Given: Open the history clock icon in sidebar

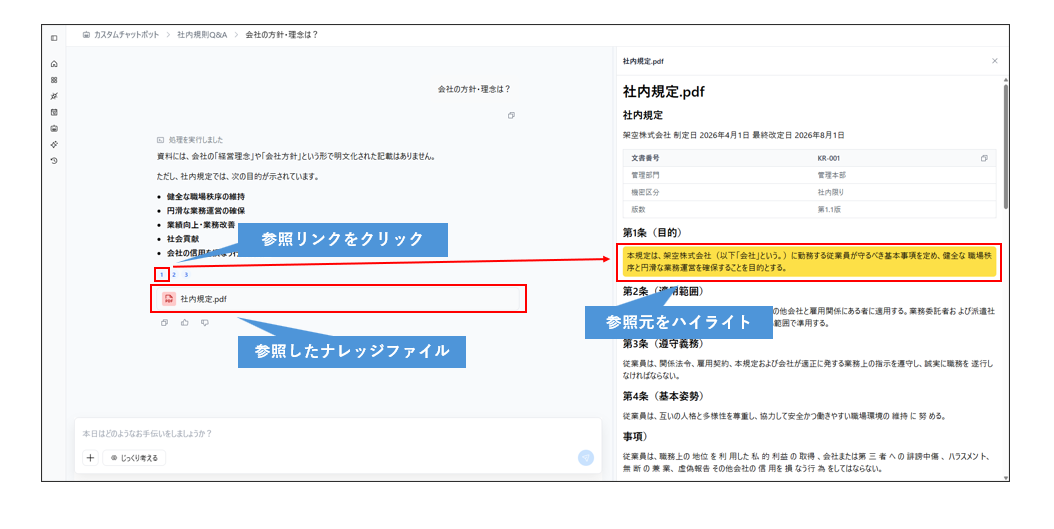Looking at the screenshot, I should tap(54, 161).
